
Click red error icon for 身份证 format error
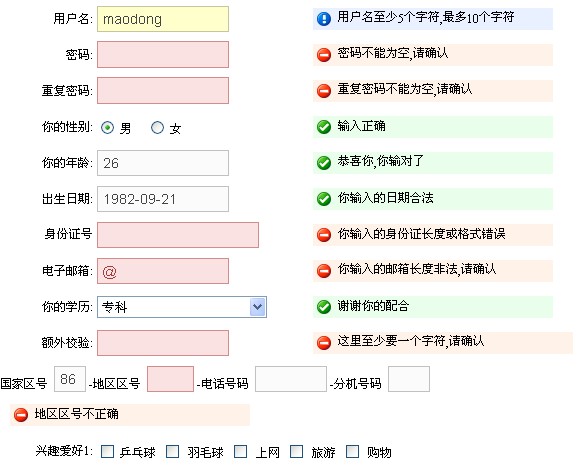click(x=323, y=235)
